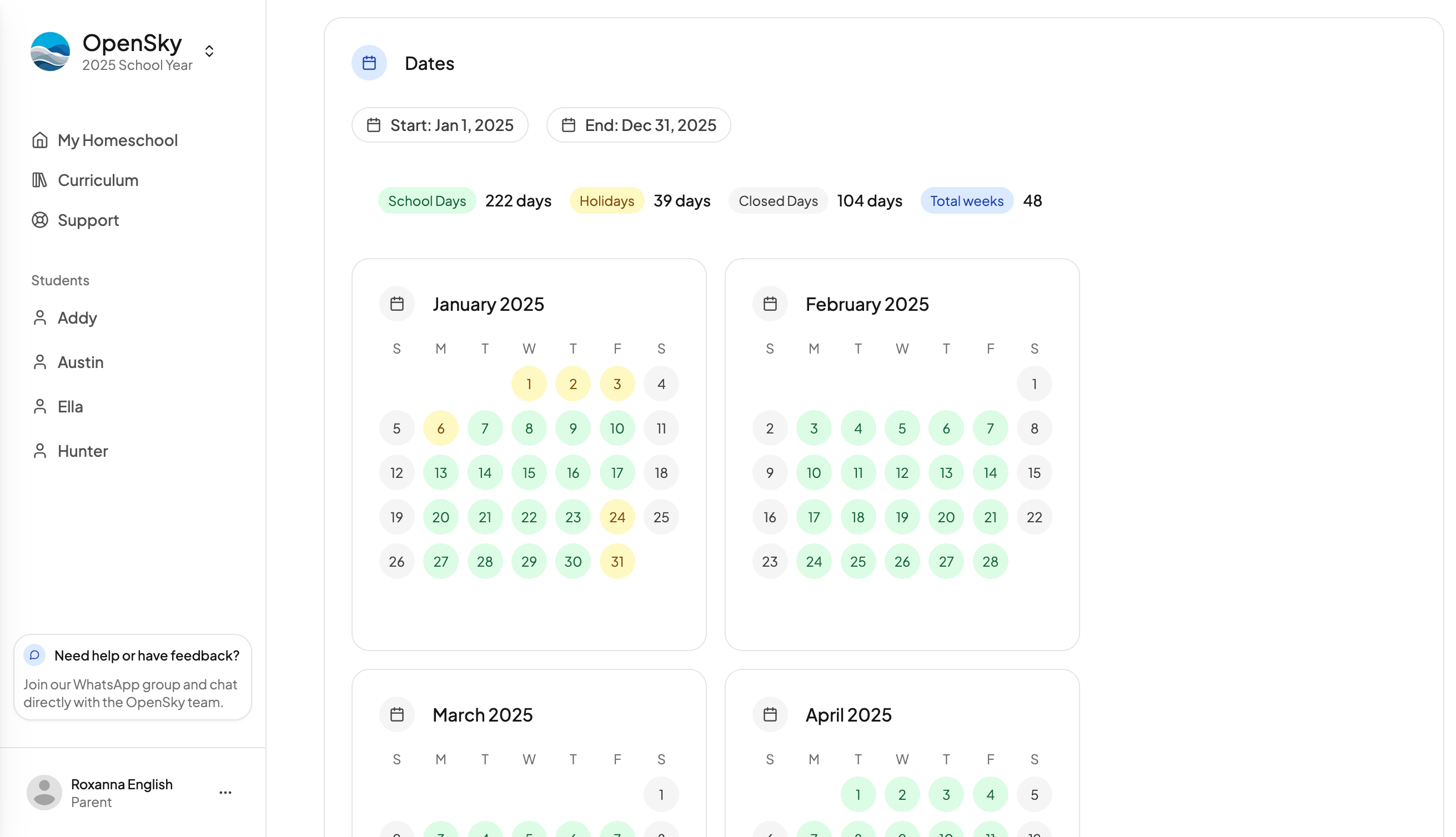The width and height of the screenshot is (1456, 837).
Task: Open the Start: Jan 1, 2025 date picker
Action: click(440, 125)
